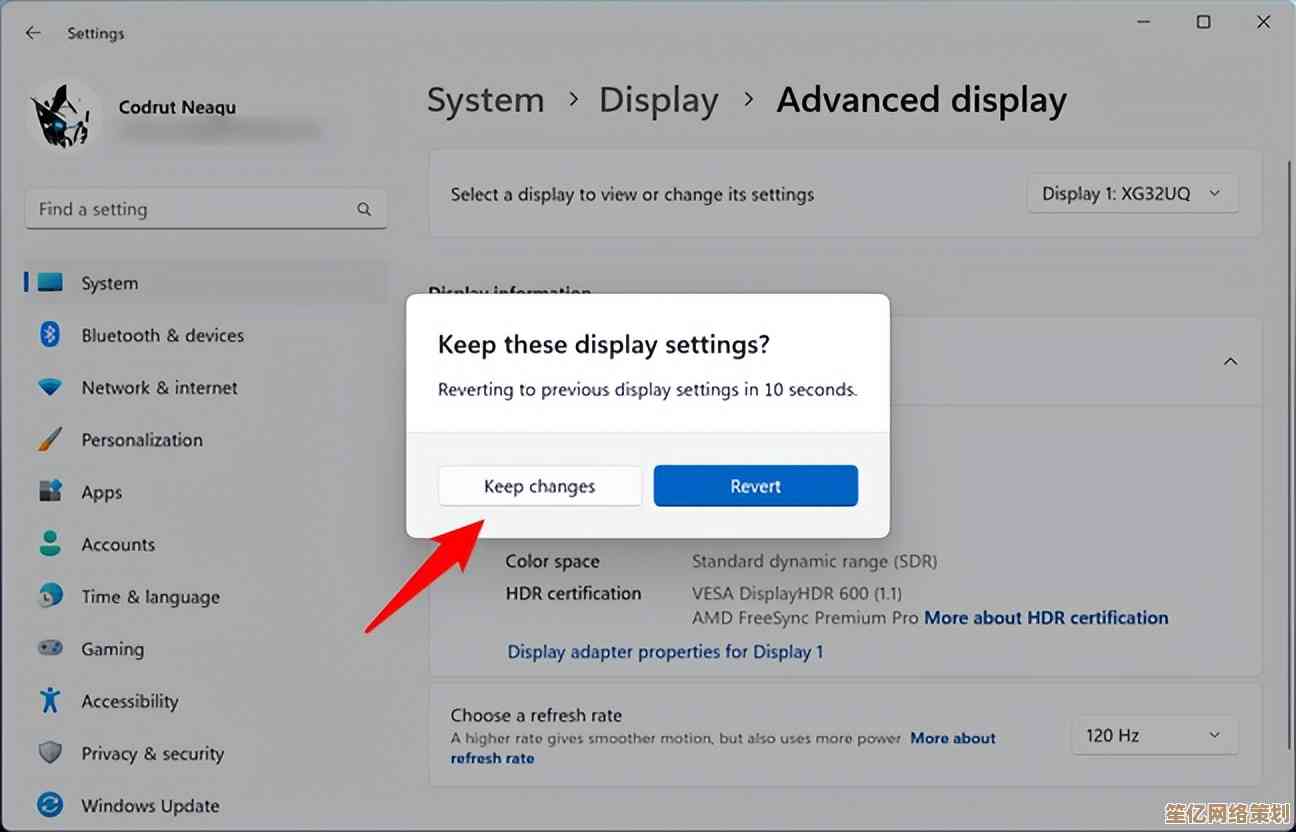Click the Revert button
Viewport: 1296px width, 832px height.
(x=755, y=486)
